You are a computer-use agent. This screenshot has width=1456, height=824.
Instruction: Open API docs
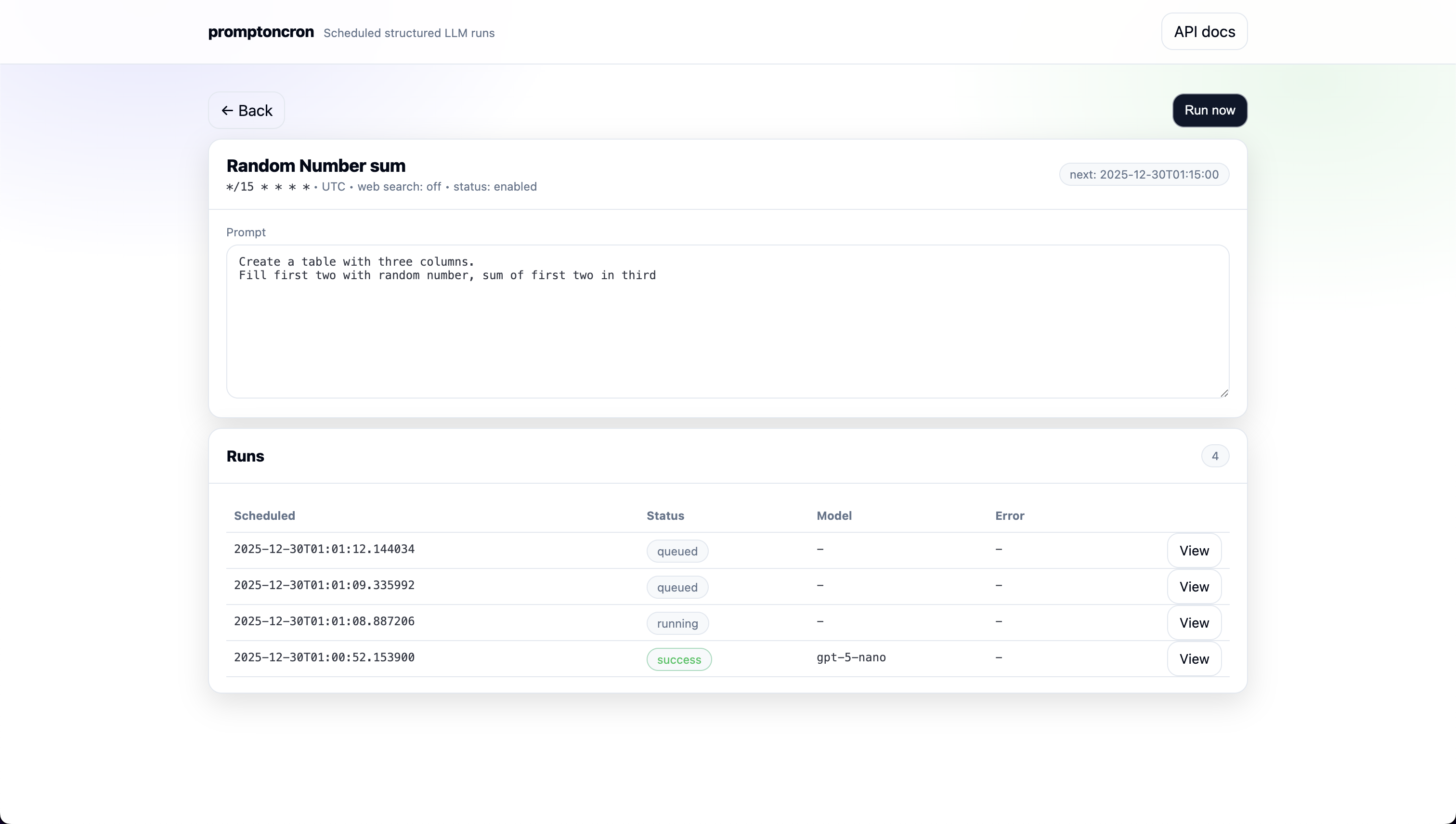1204,31
